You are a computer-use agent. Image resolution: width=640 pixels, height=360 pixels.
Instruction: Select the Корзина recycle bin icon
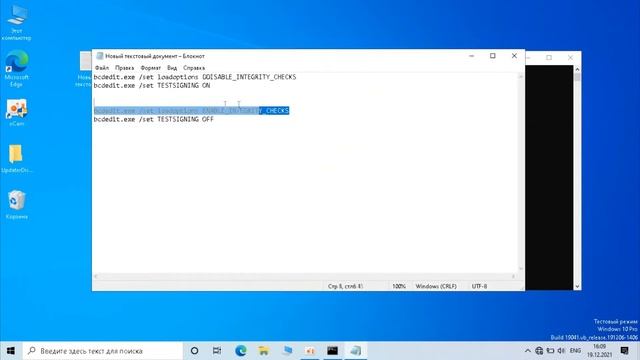16,204
